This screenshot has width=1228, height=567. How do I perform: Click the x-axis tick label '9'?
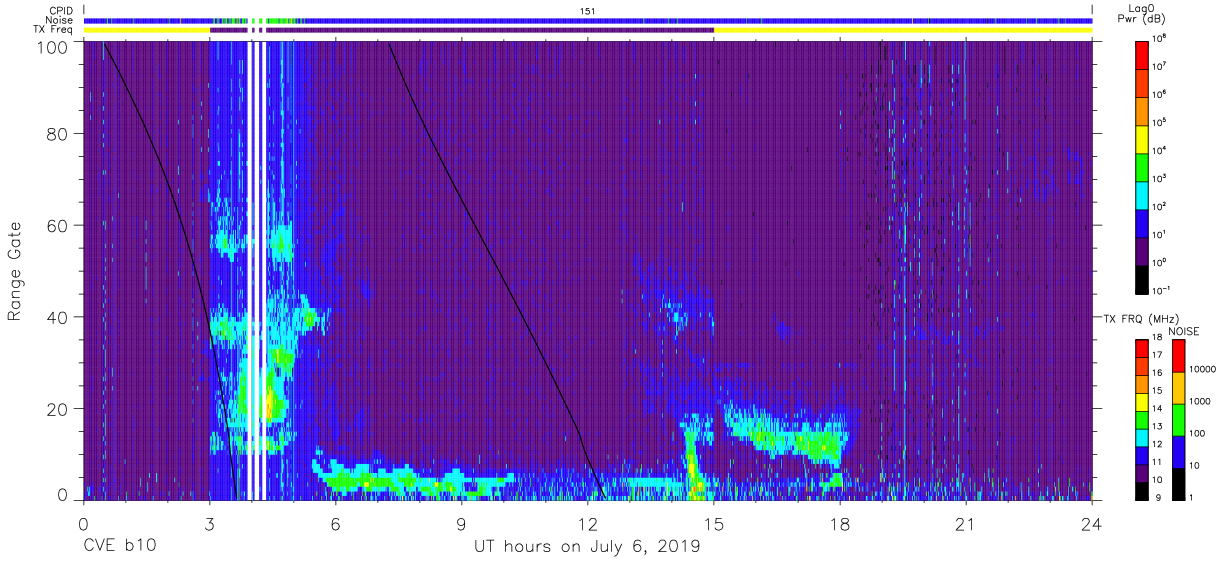(x=461, y=523)
